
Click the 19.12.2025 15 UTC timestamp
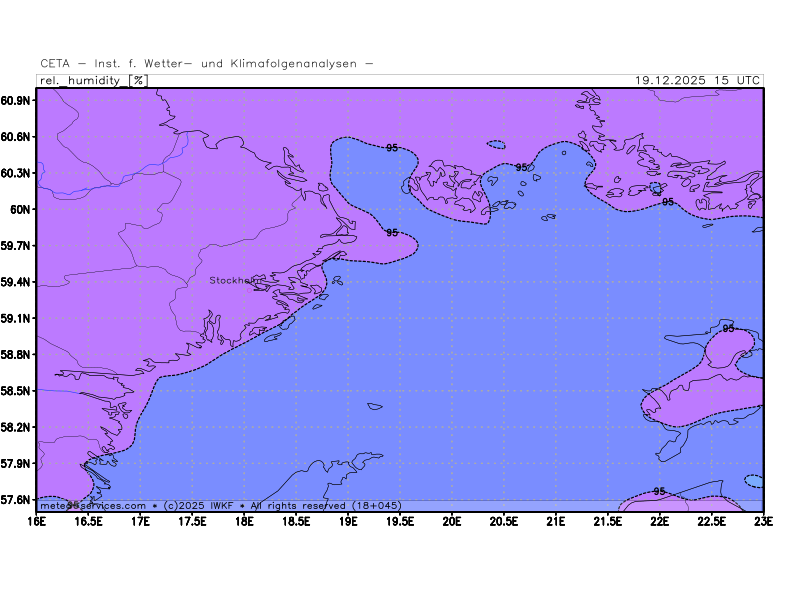[x=699, y=80]
